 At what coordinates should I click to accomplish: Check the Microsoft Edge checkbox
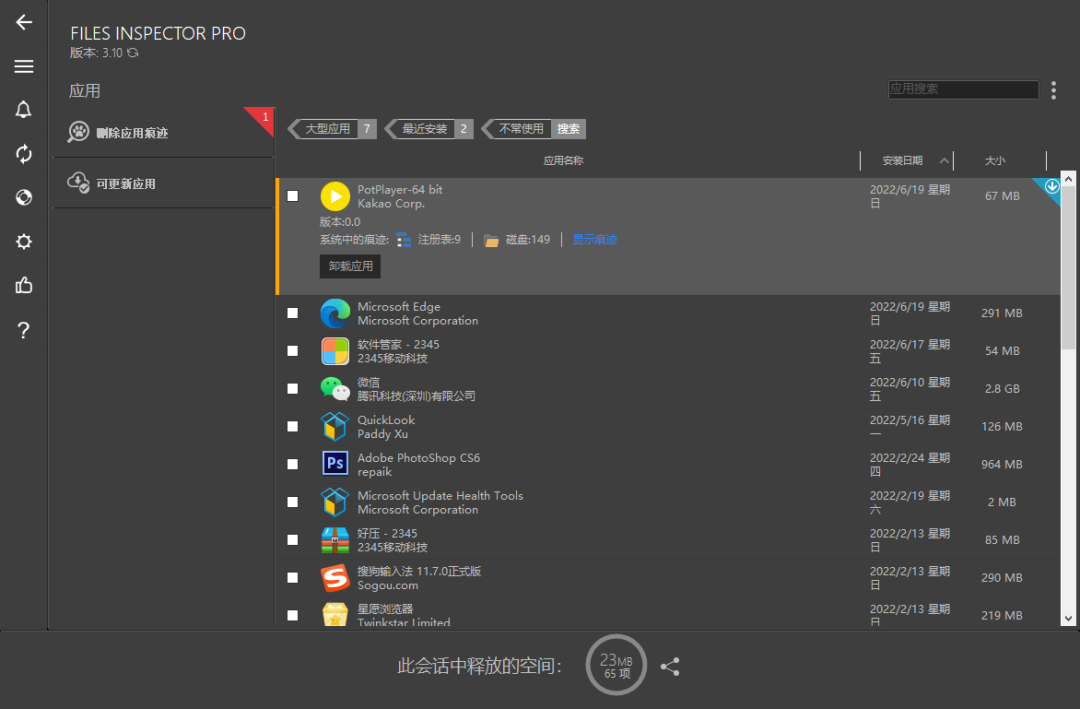point(293,314)
